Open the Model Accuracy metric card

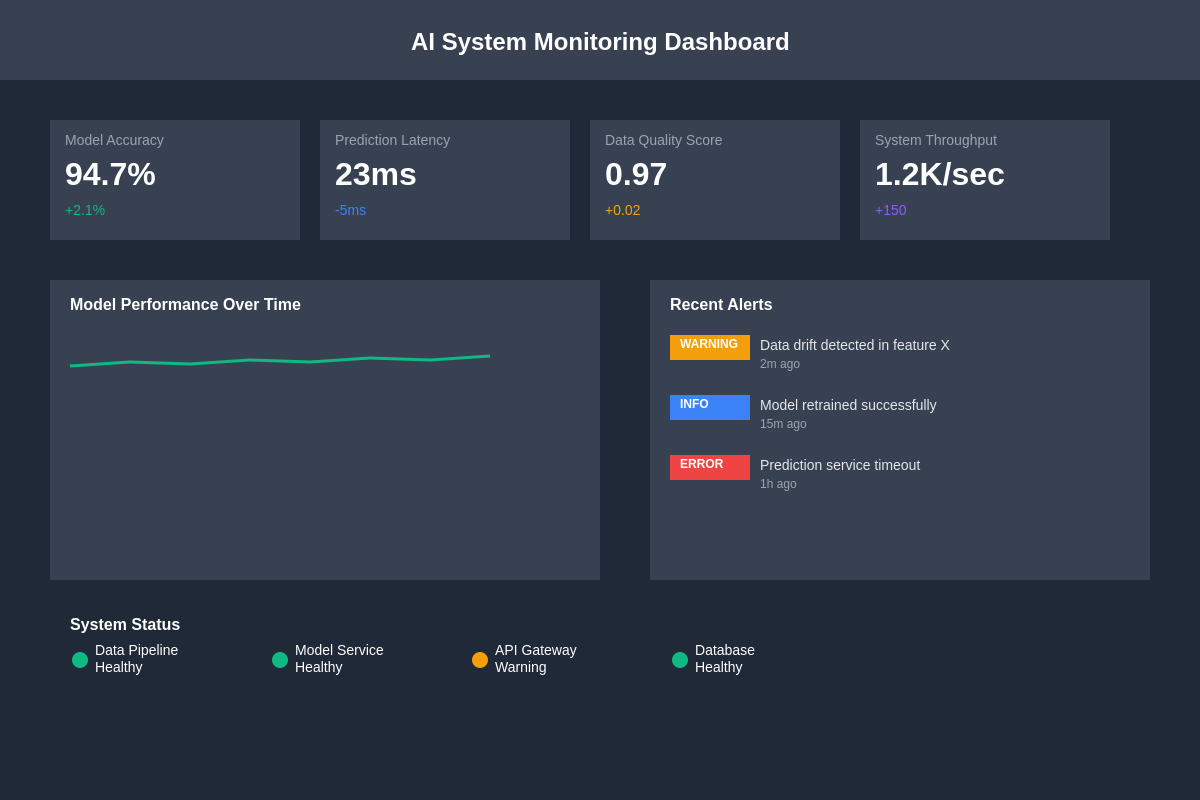click(175, 180)
